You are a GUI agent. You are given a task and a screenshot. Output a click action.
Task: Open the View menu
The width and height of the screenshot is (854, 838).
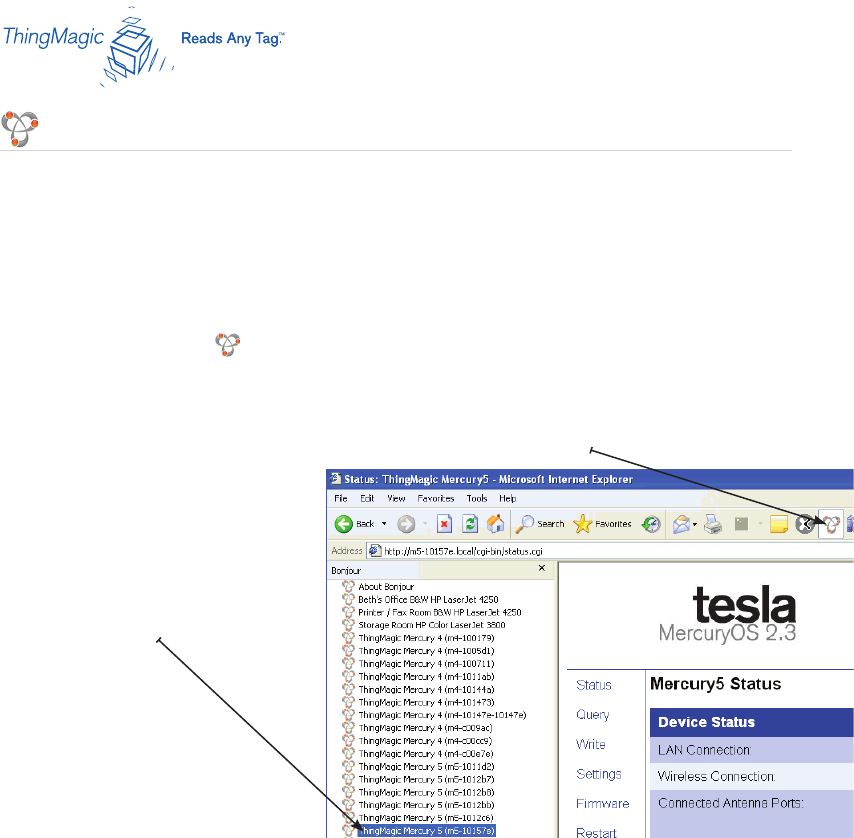tap(396, 498)
